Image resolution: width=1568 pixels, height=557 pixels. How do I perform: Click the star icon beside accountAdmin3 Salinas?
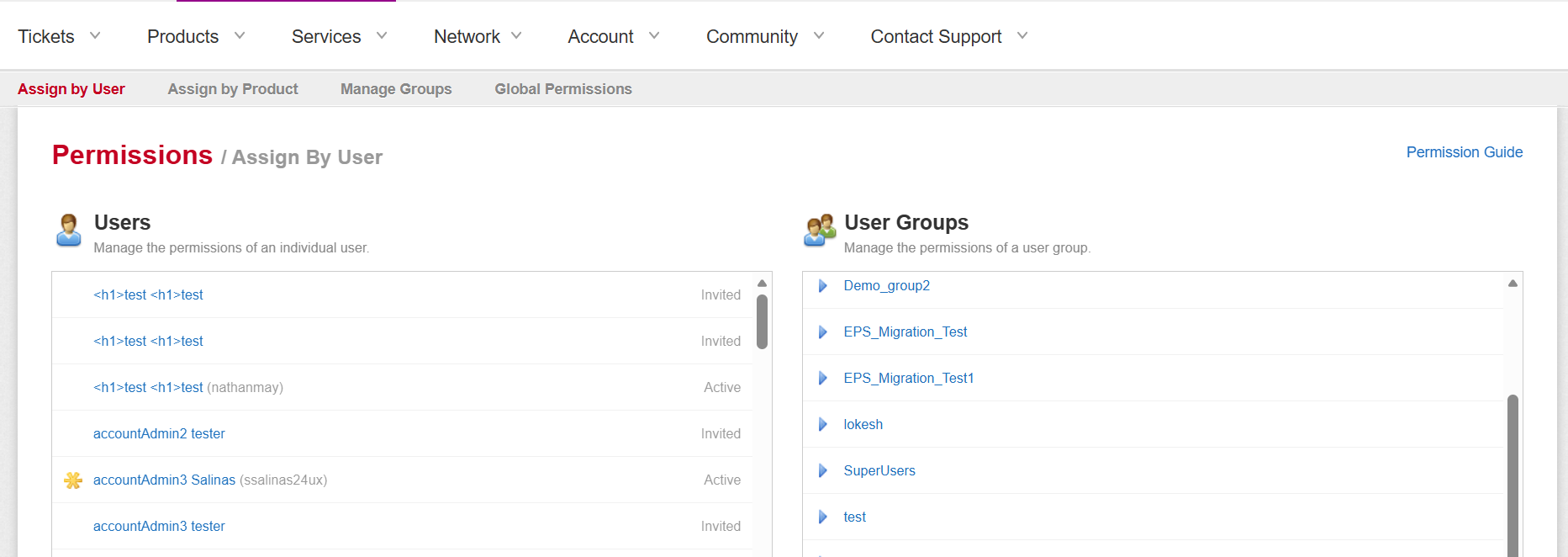[73, 480]
